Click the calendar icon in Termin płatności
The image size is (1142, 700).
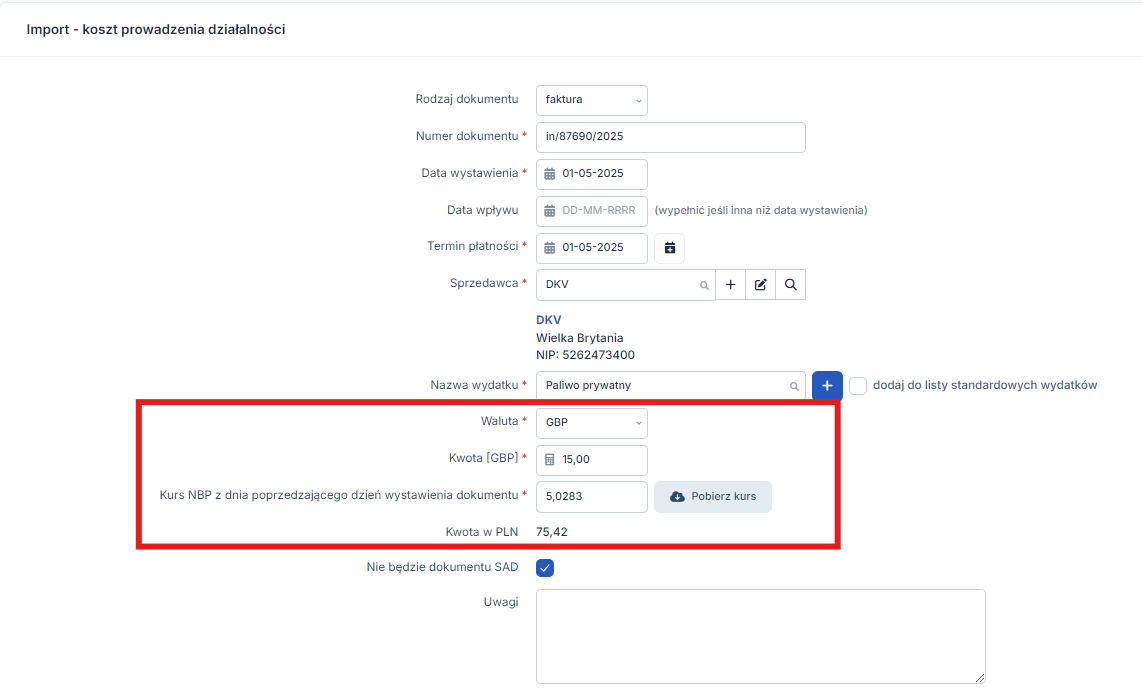(x=549, y=248)
